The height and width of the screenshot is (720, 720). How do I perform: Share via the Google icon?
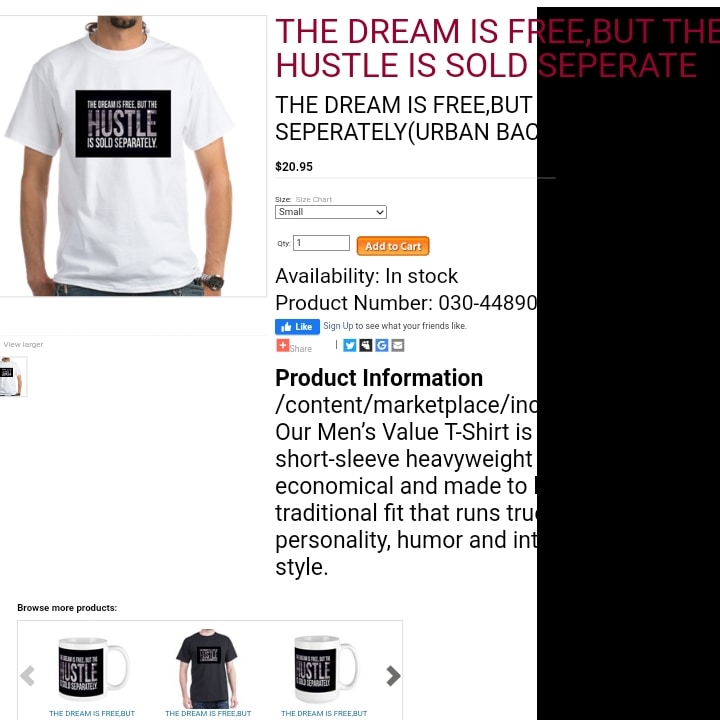tap(382, 345)
